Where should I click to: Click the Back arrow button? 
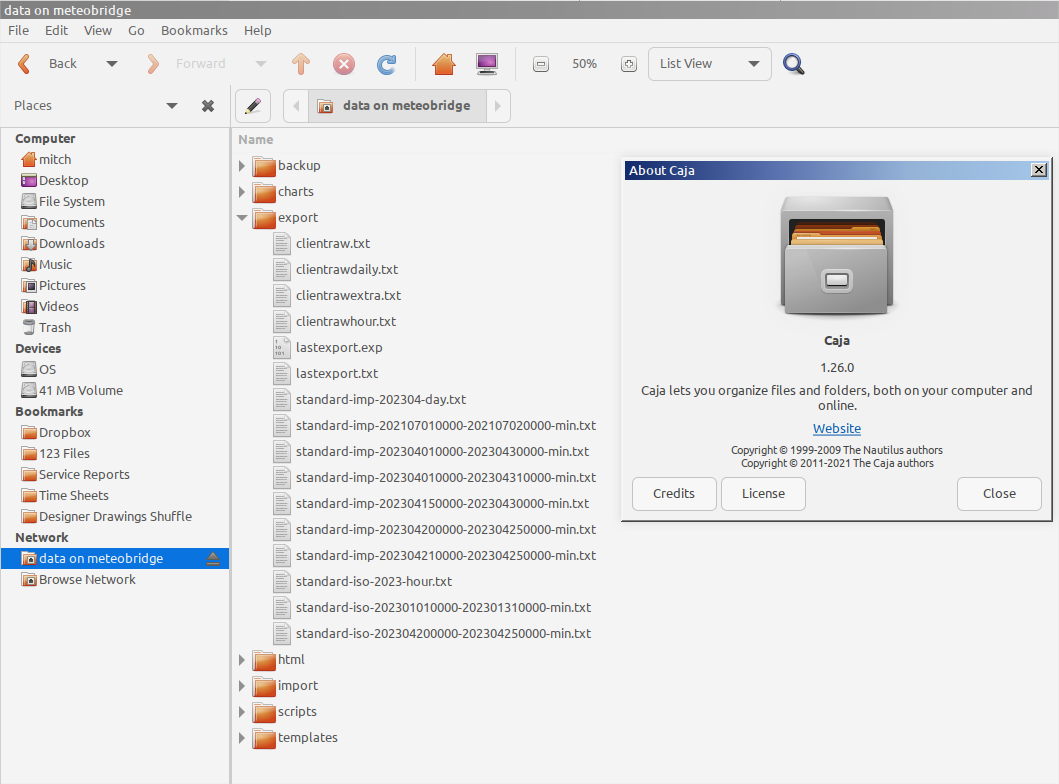click(46, 64)
